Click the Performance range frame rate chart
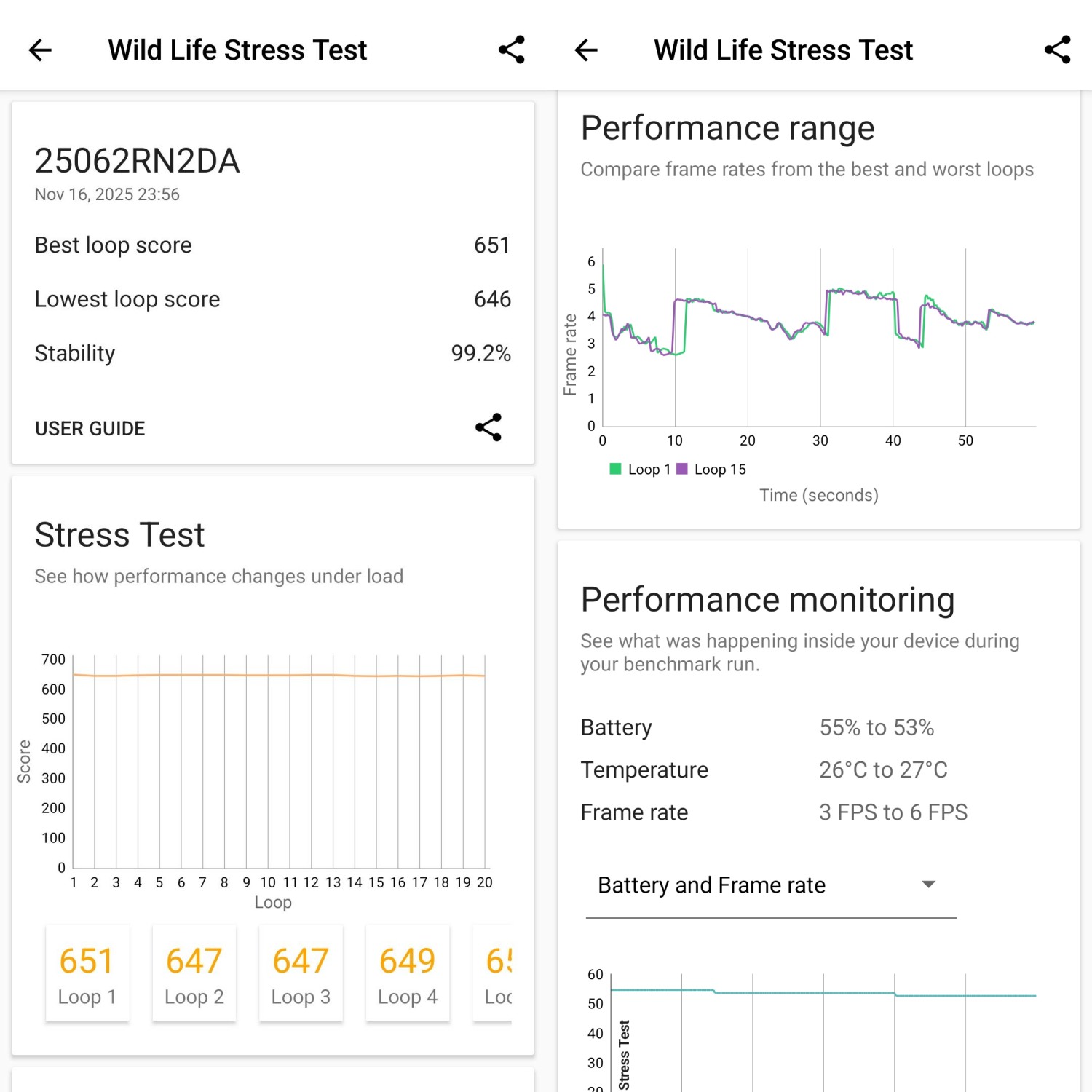The width and height of the screenshot is (1092, 1092). coord(818,339)
